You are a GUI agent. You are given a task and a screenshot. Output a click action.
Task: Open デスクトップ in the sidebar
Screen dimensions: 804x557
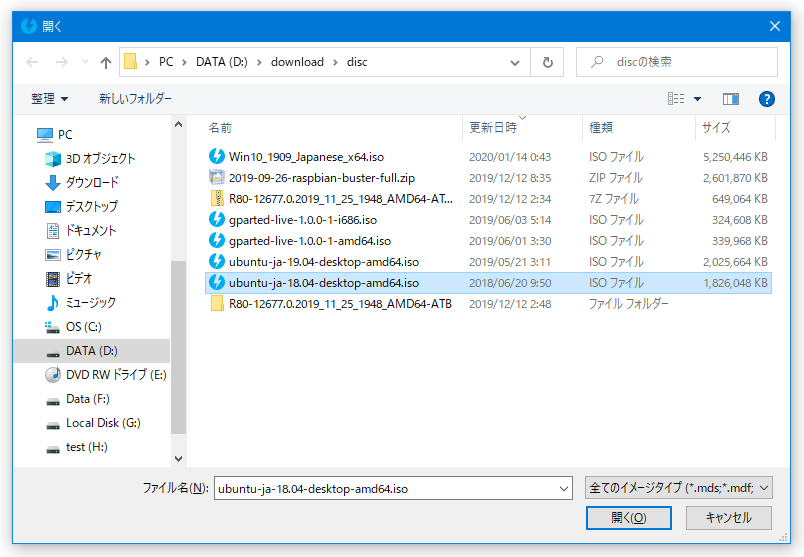pos(82,206)
